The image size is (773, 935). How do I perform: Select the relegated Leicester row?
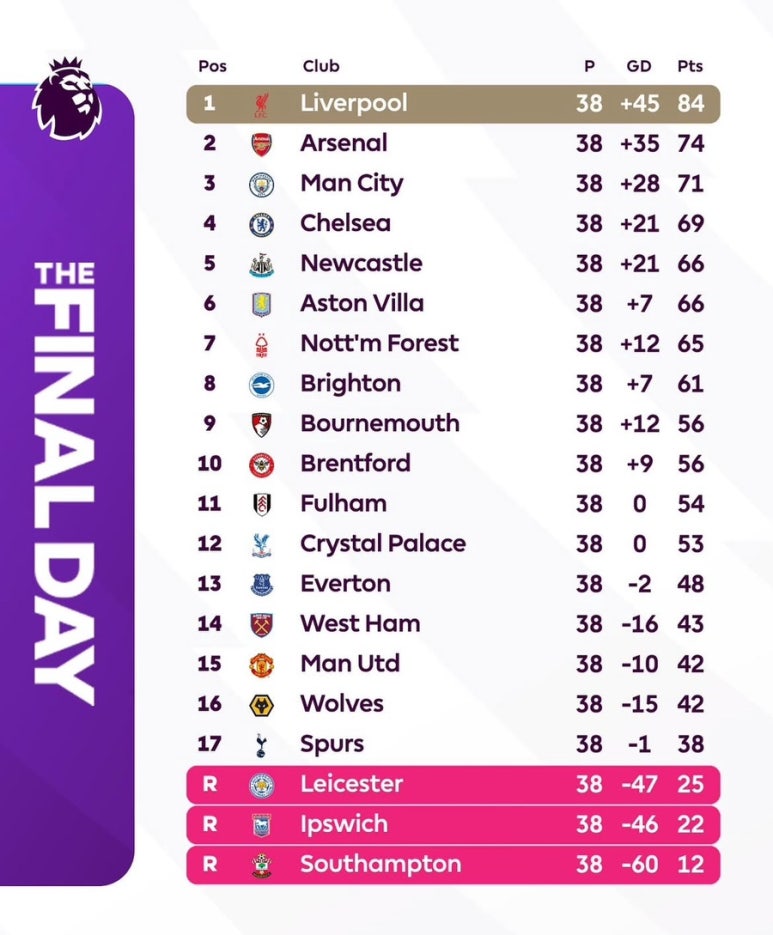tap(453, 785)
